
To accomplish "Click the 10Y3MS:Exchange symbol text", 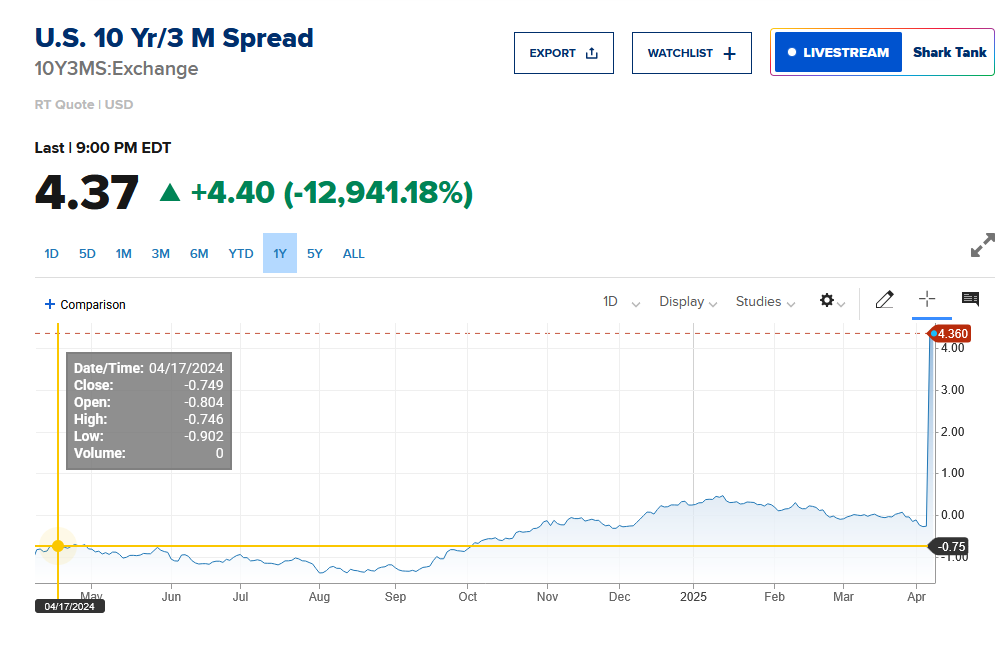I will 116,69.
